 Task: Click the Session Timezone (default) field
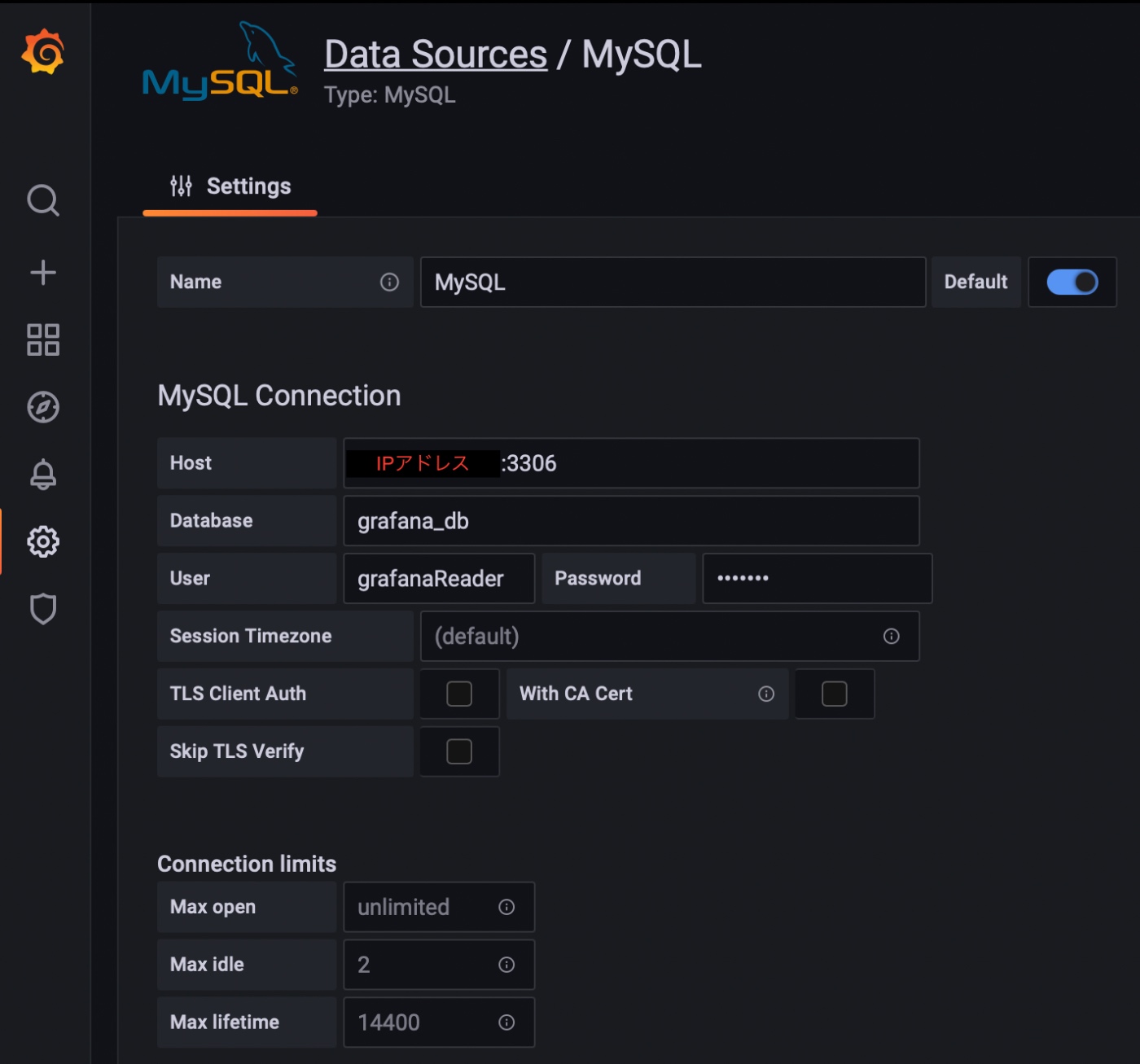[669, 636]
